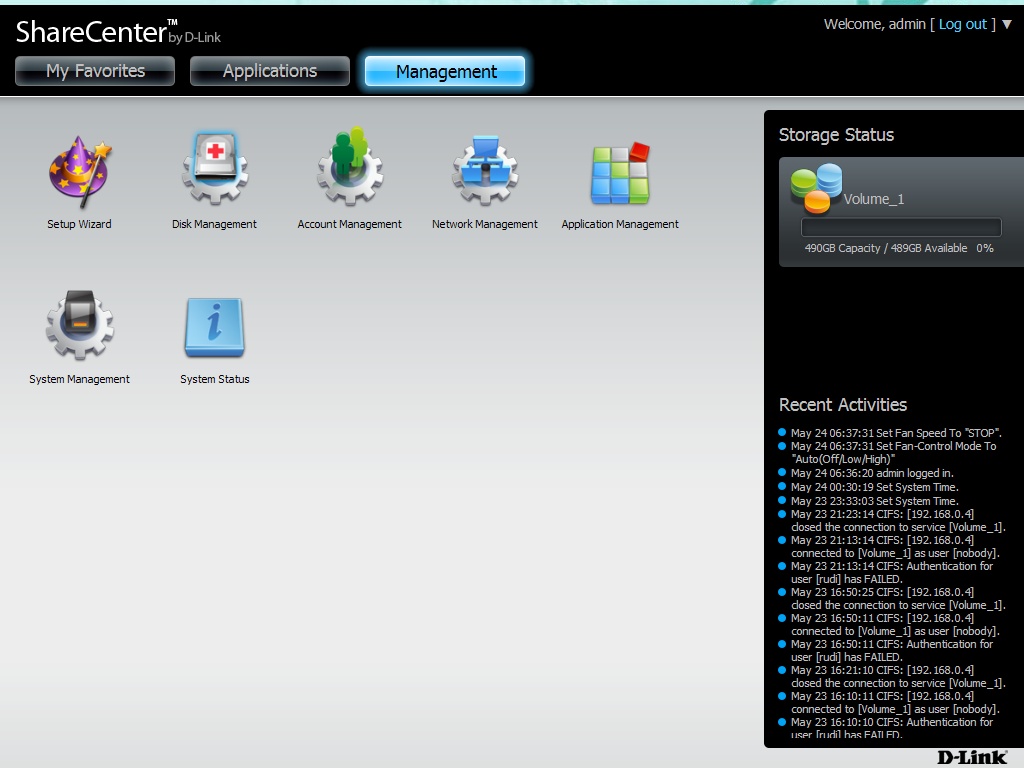Click the "May 23 16:50:25 CIFS" entry

[898, 599]
